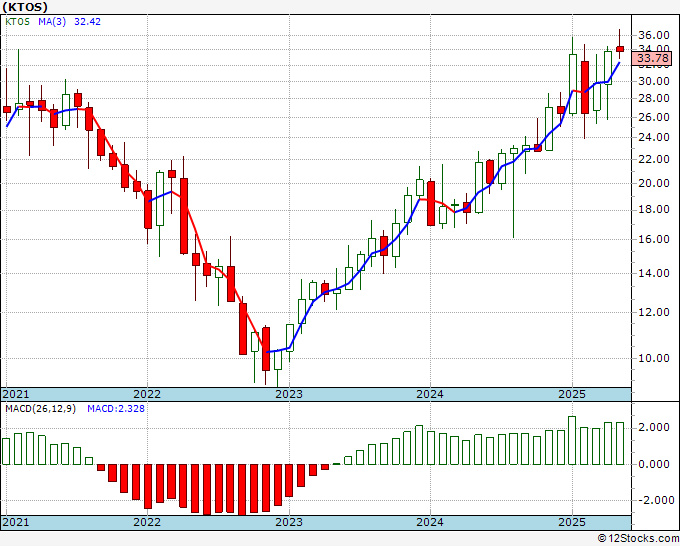Click the 36.00 price axis label
Screen dimensions: 680x546
click(654, 35)
